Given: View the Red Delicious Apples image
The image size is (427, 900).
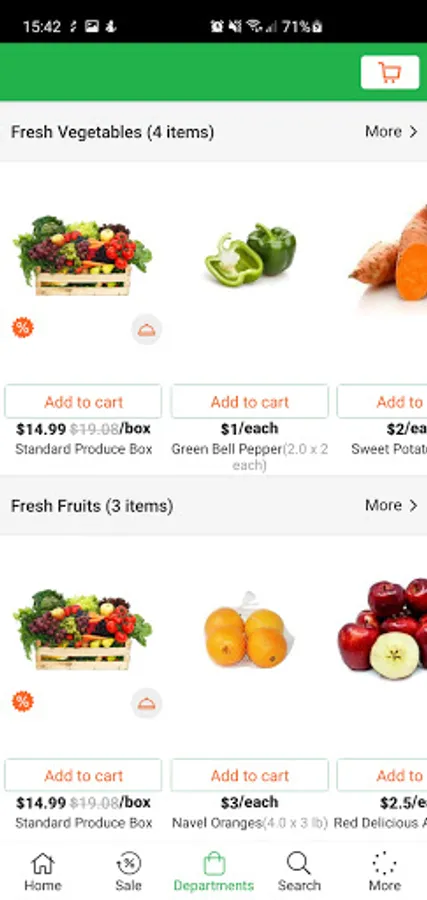Looking at the screenshot, I should pyautogui.click(x=382, y=629).
